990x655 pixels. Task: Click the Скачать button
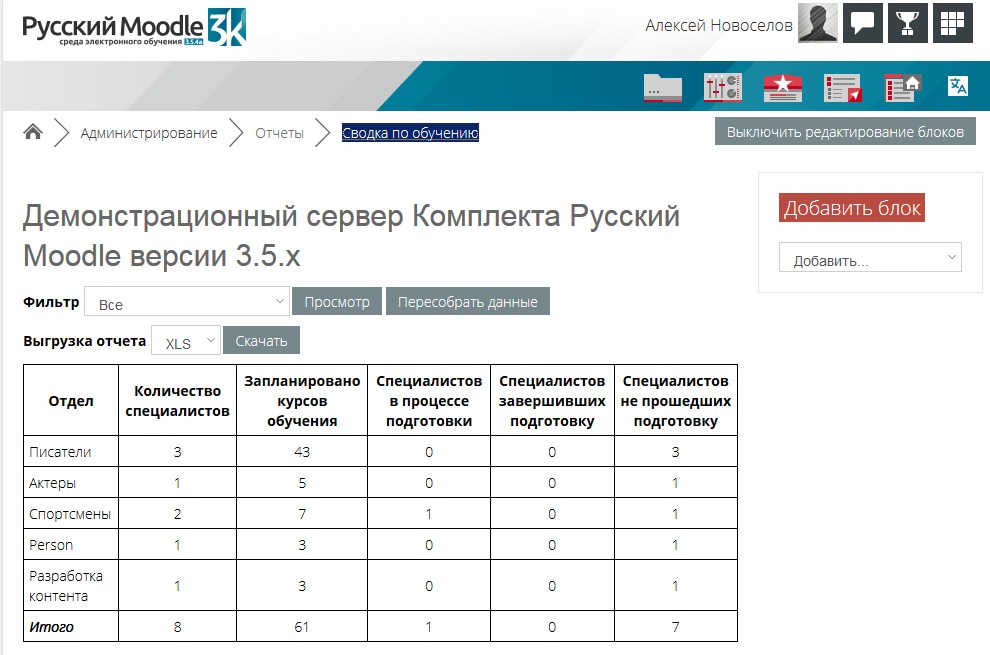point(261,340)
